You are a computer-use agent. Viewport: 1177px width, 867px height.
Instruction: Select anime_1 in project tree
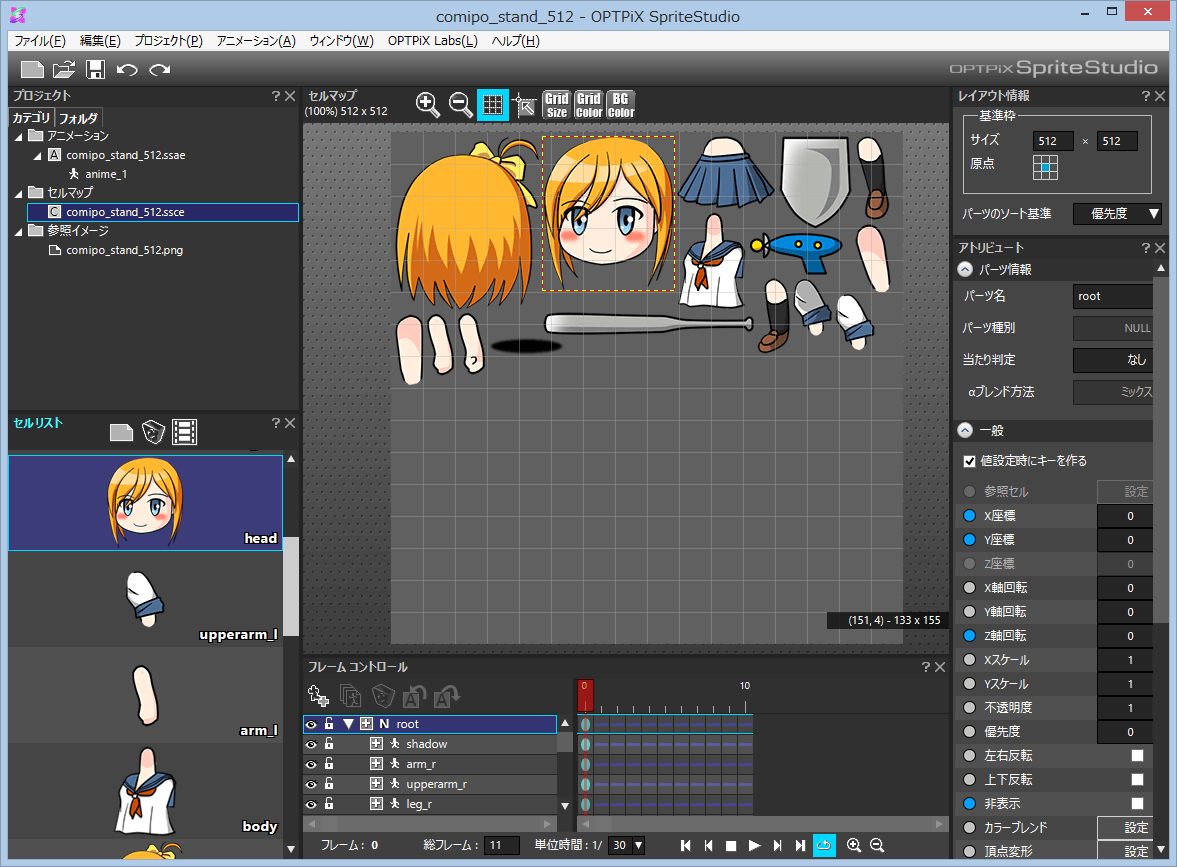(106, 175)
